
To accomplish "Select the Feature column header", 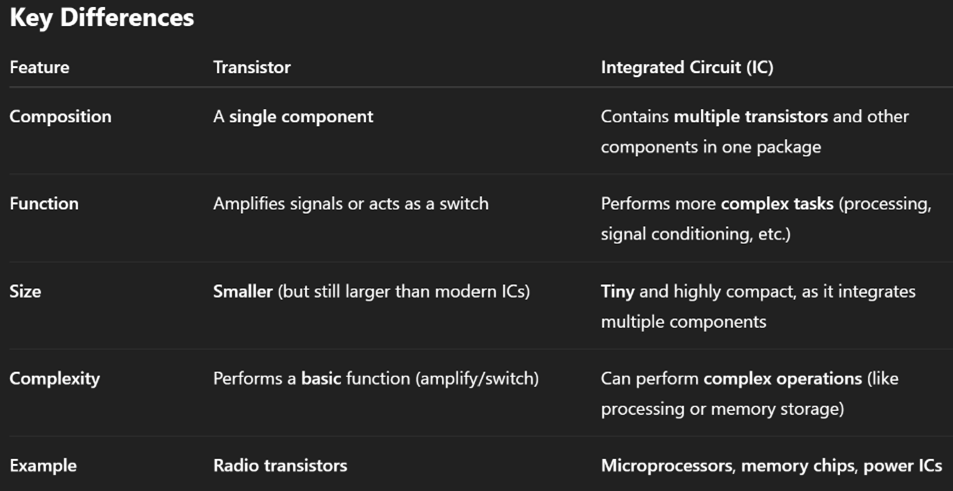I will 39,68.
